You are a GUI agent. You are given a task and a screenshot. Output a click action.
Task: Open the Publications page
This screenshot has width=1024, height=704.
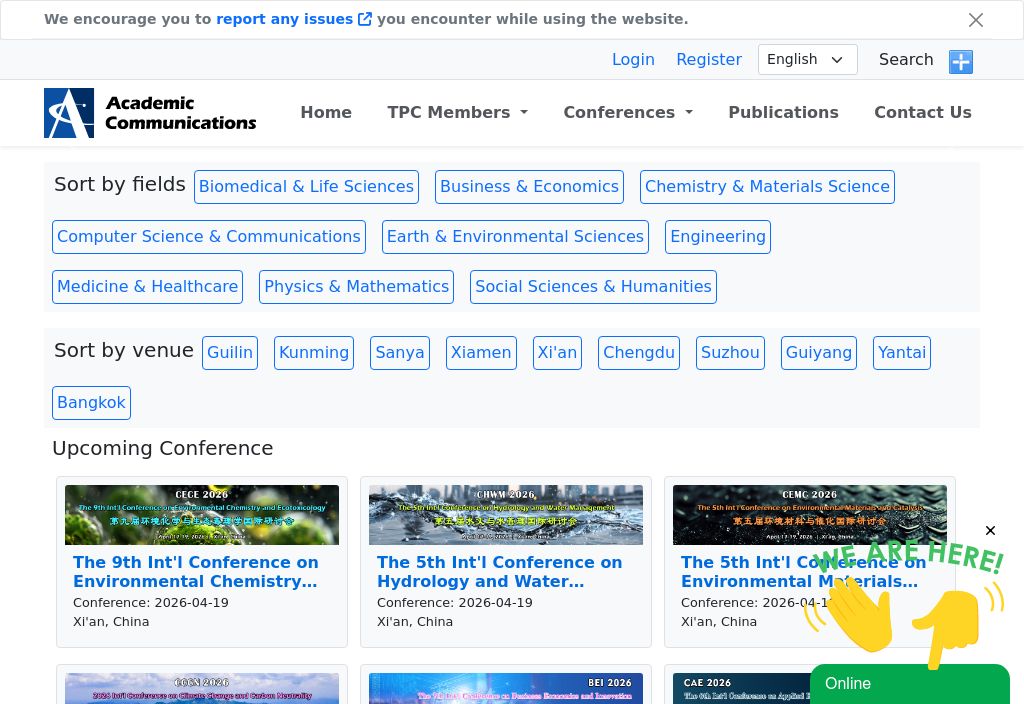pyautogui.click(x=783, y=112)
